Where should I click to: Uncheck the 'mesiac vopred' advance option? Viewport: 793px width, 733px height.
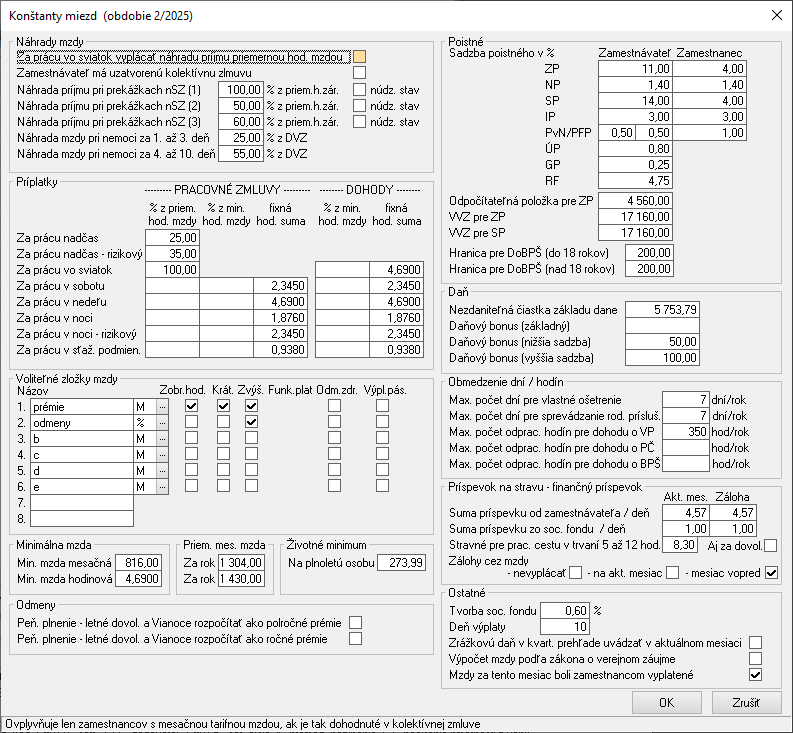coord(771,573)
